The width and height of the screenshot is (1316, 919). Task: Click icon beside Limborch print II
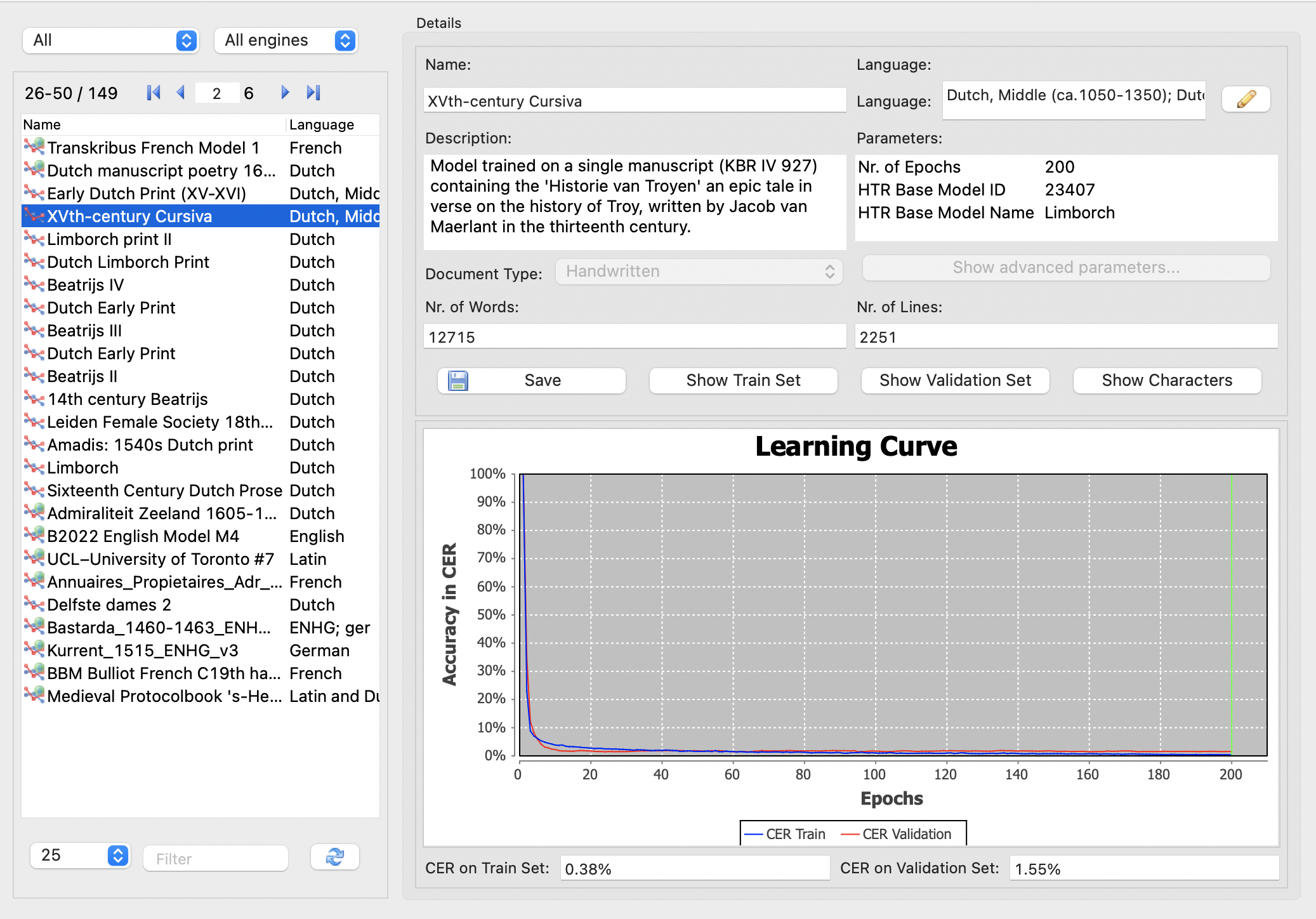coord(34,238)
